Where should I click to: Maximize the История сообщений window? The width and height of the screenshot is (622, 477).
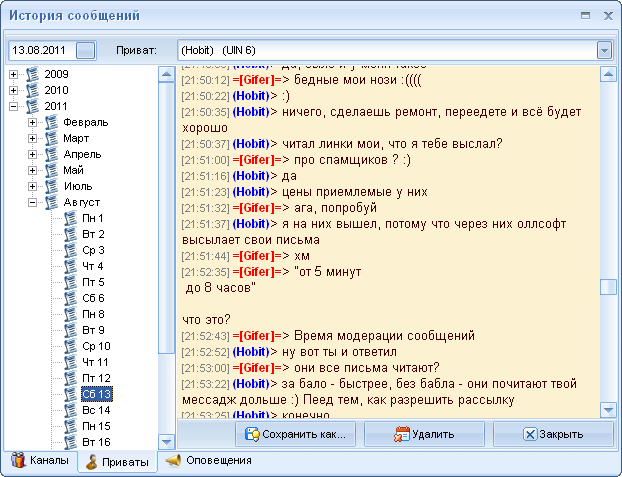(x=586, y=15)
